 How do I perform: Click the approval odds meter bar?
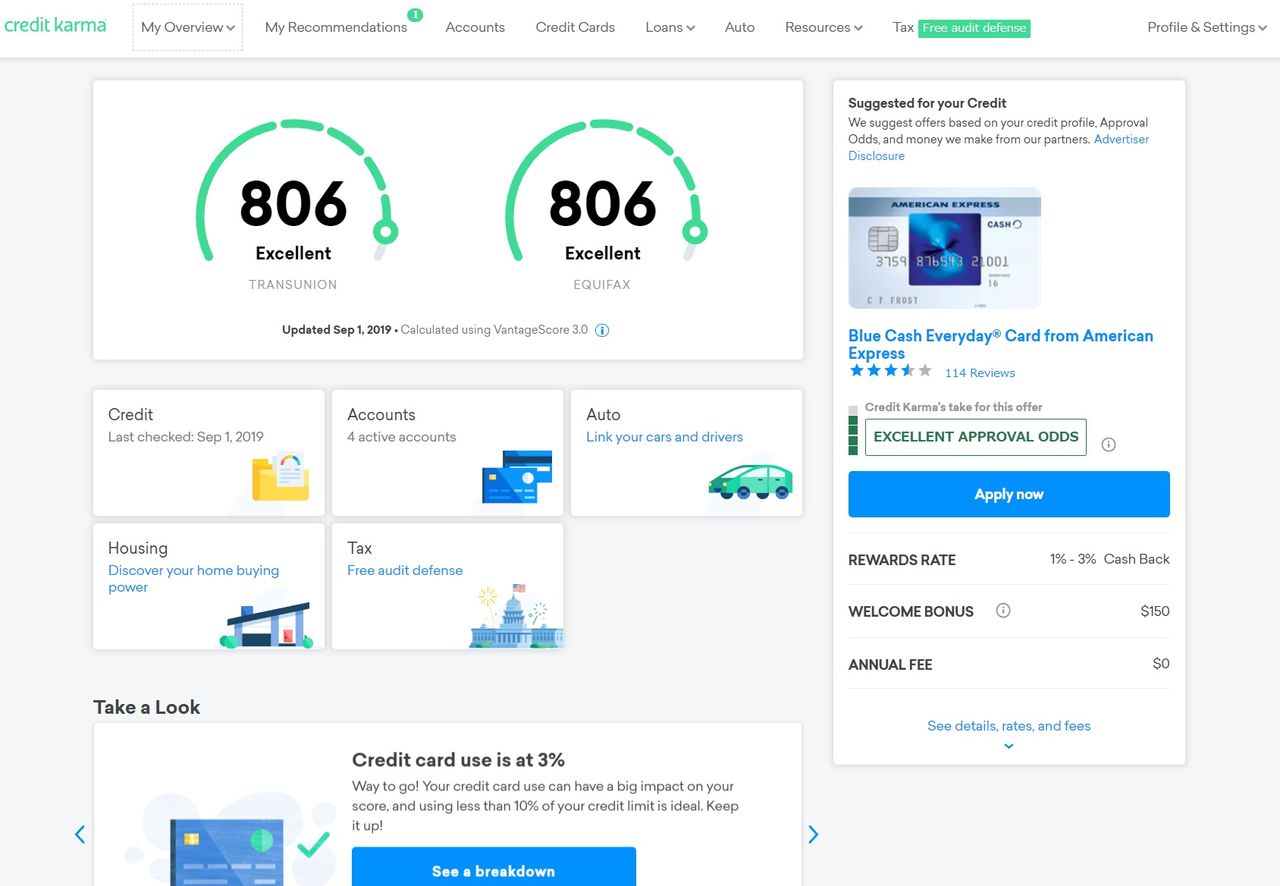853,430
